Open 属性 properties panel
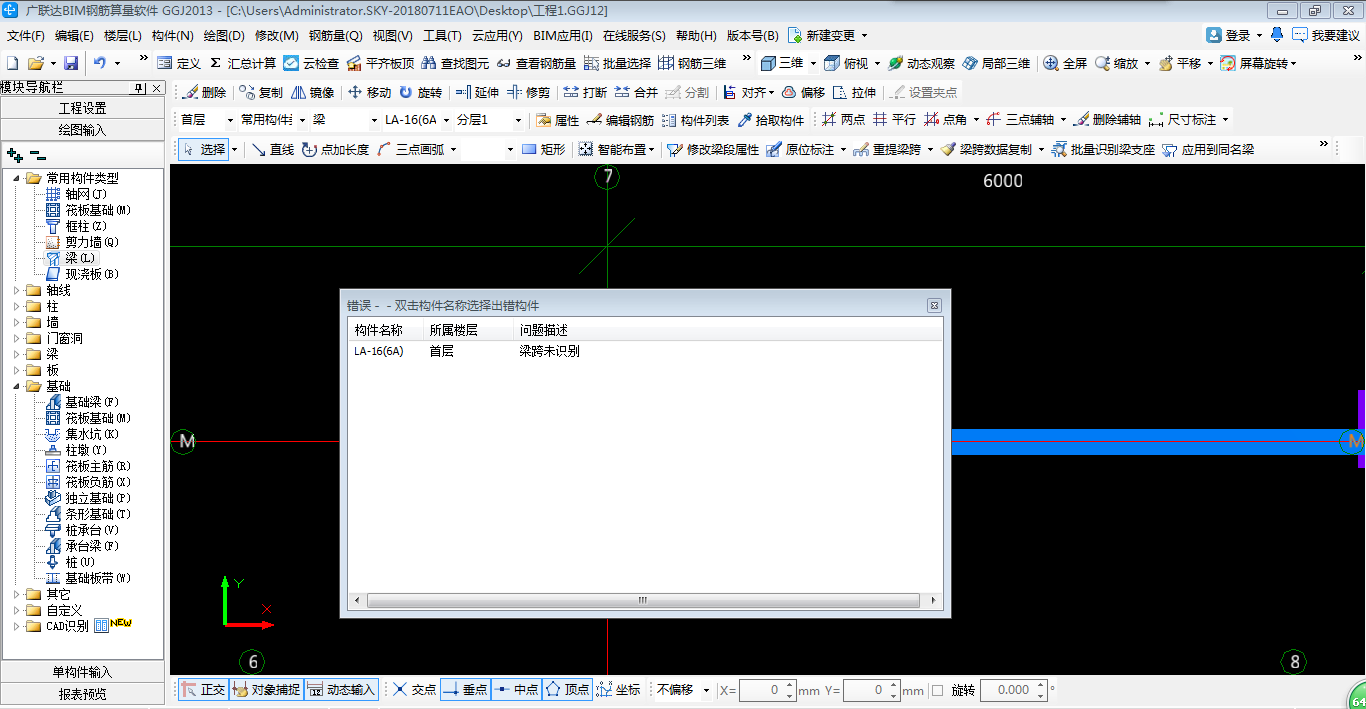 click(x=558, y=120)
